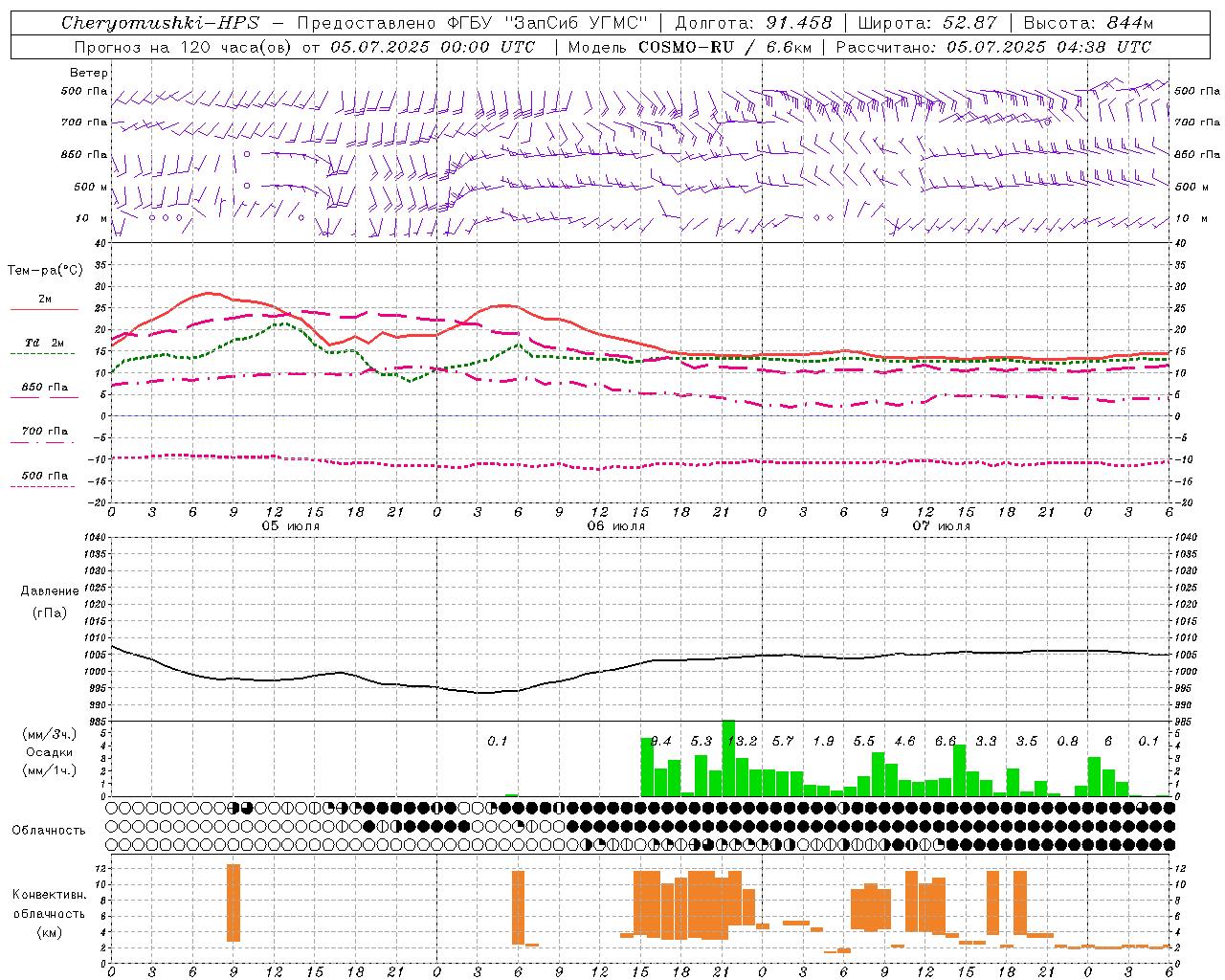1225x980 pixels.
Task: Click the (мм/3ч.) unit label
Action: click(x=49, y=734)
